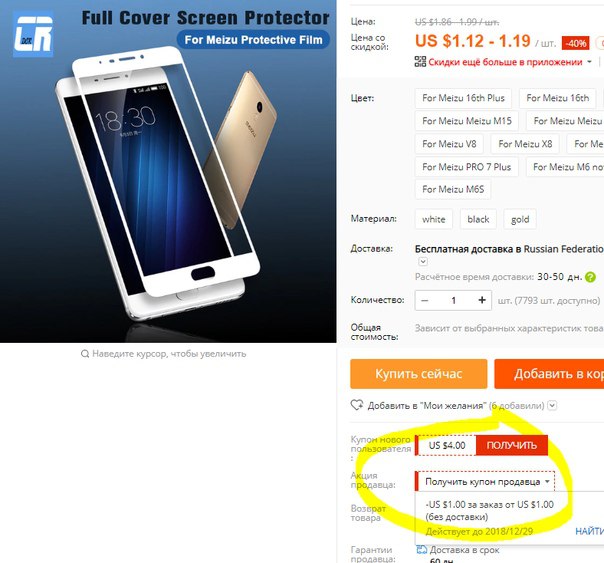The width and height of the screenshot is (604, 563).
Task: Click the magnifier icon under product image
Action: 85,354
